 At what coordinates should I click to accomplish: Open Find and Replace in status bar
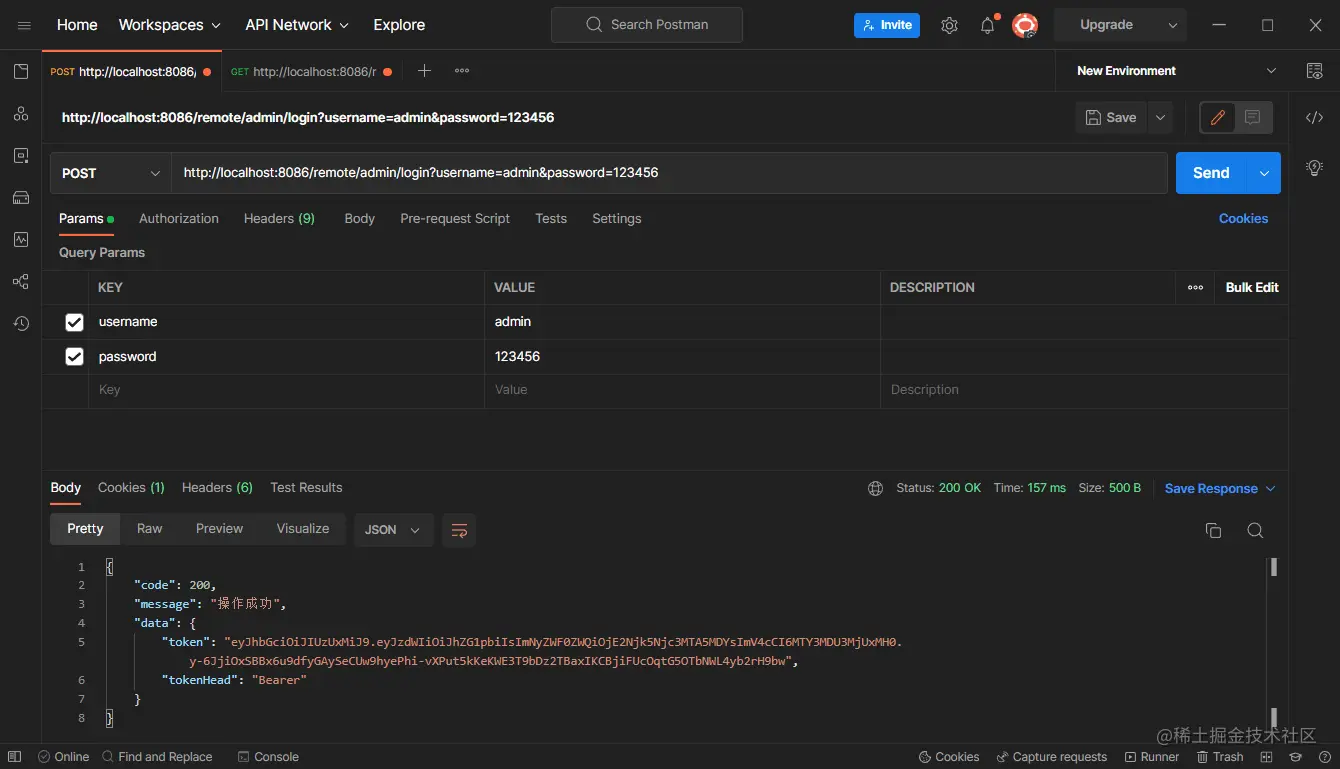(x=157, y=757)
